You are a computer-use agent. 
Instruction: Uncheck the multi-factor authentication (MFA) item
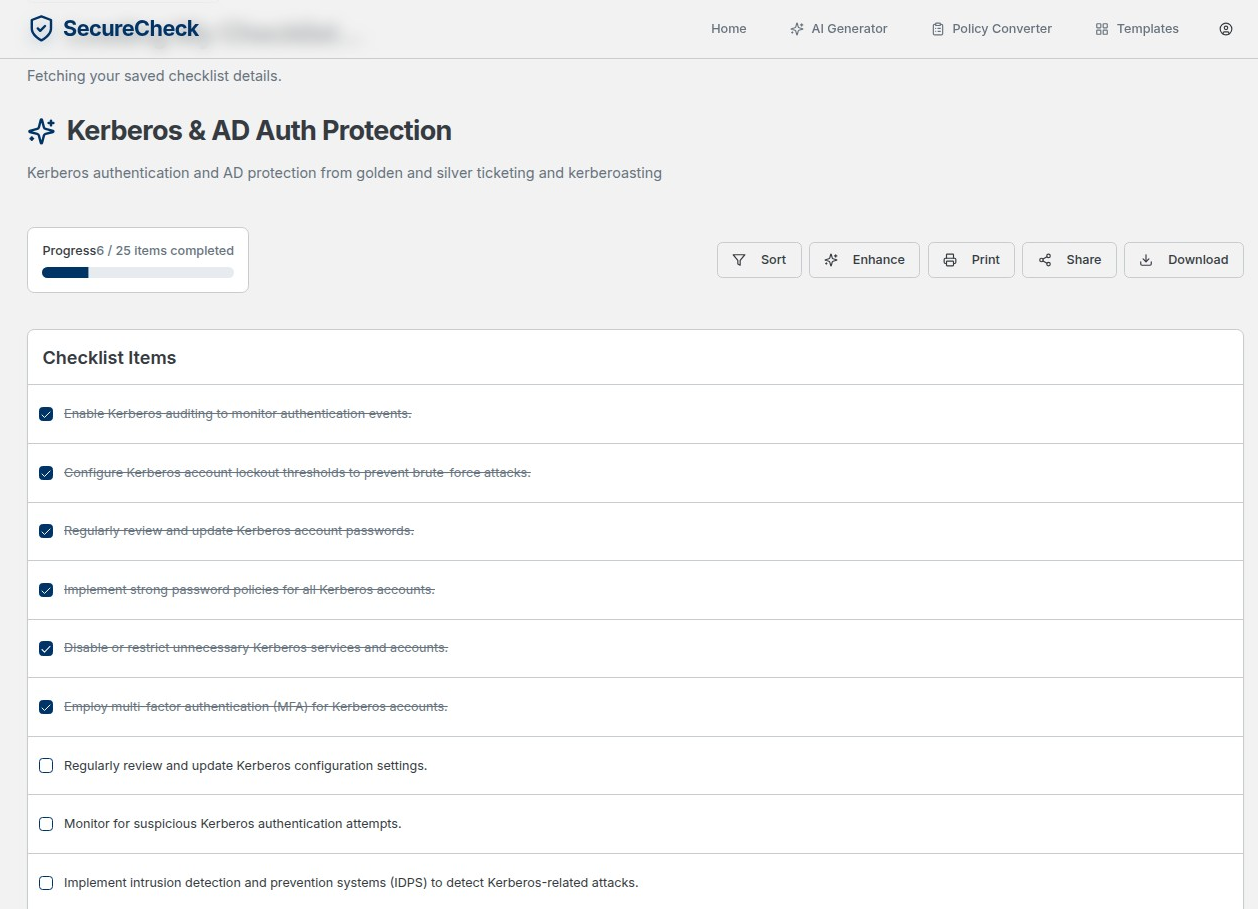click(x=46, y=707)
